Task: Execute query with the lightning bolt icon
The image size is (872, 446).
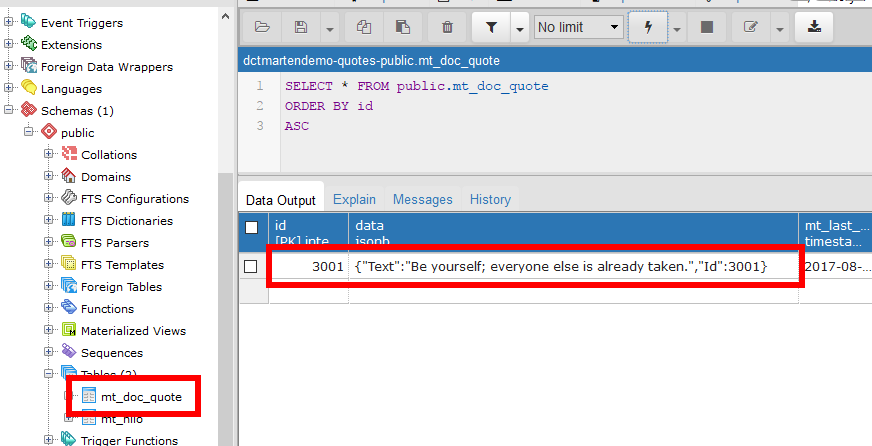Action: [648, 27]
